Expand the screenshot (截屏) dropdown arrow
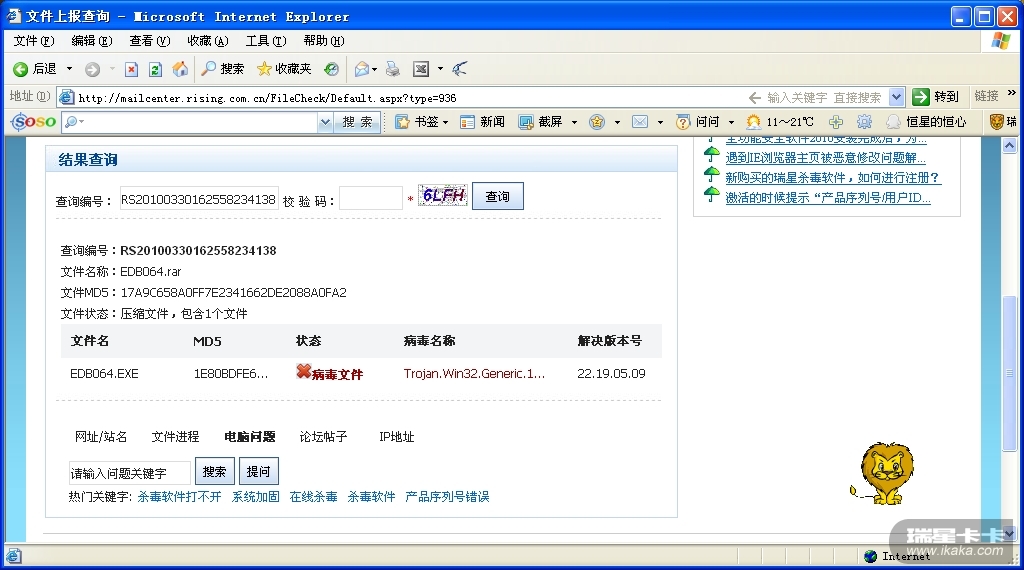This screenshot has width=1024, height=570. (x=574, y=122)
